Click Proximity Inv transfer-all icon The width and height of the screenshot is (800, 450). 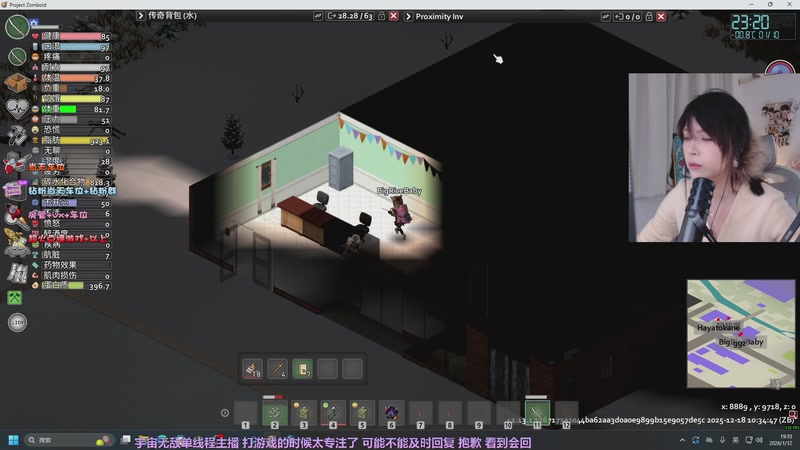point(605,17)
